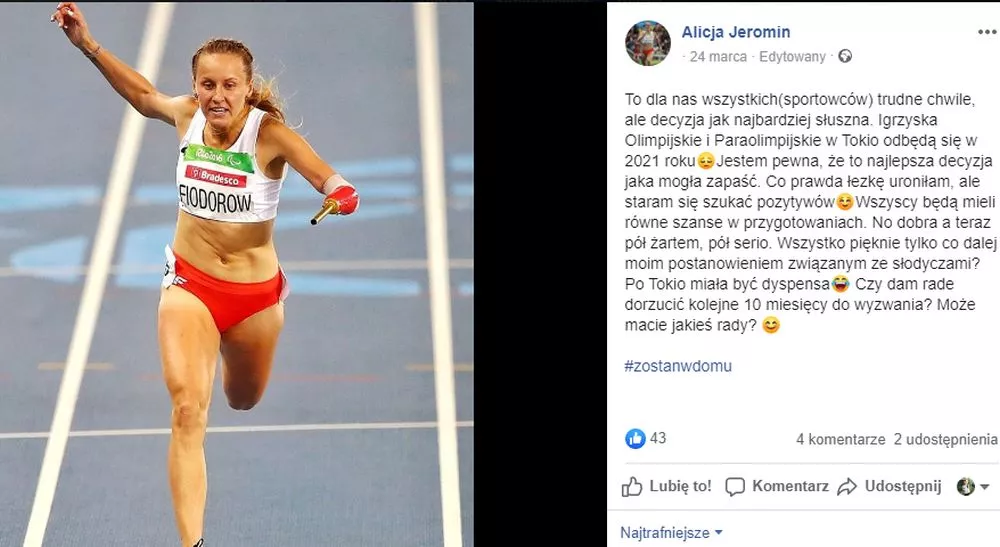View the 2 udostępnienia
Viewport: 1000px width, 547px height.
[945, 439]
